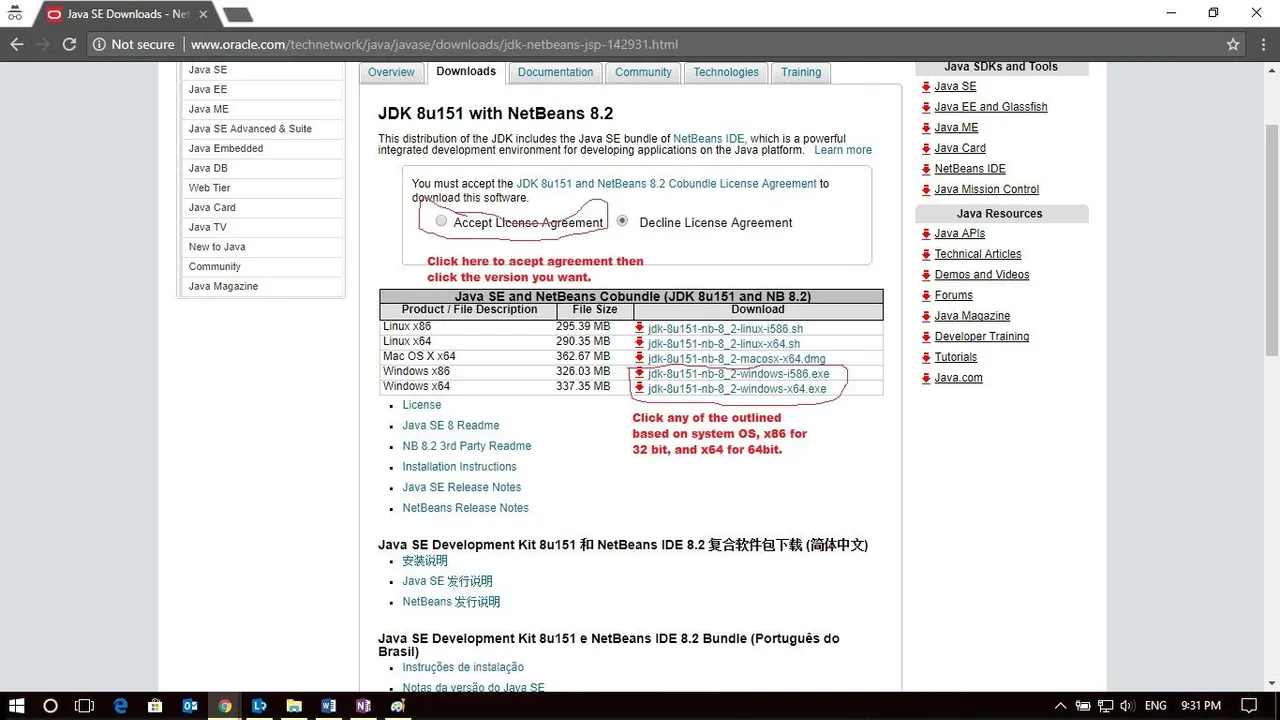
Task: Open Web Tier in left sidebar
Action: [x=209, y=188]
